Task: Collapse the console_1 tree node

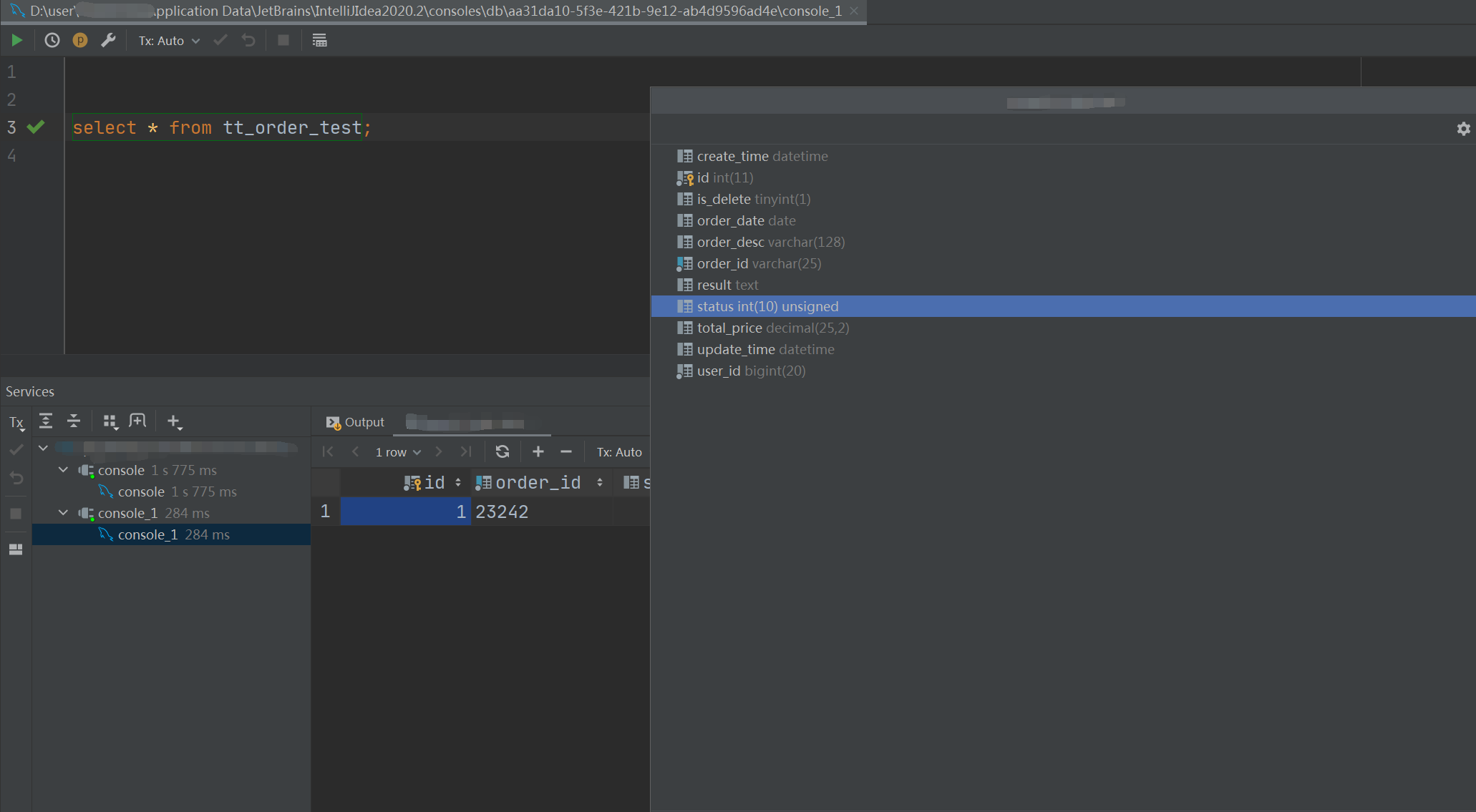Action: [64, 513]
